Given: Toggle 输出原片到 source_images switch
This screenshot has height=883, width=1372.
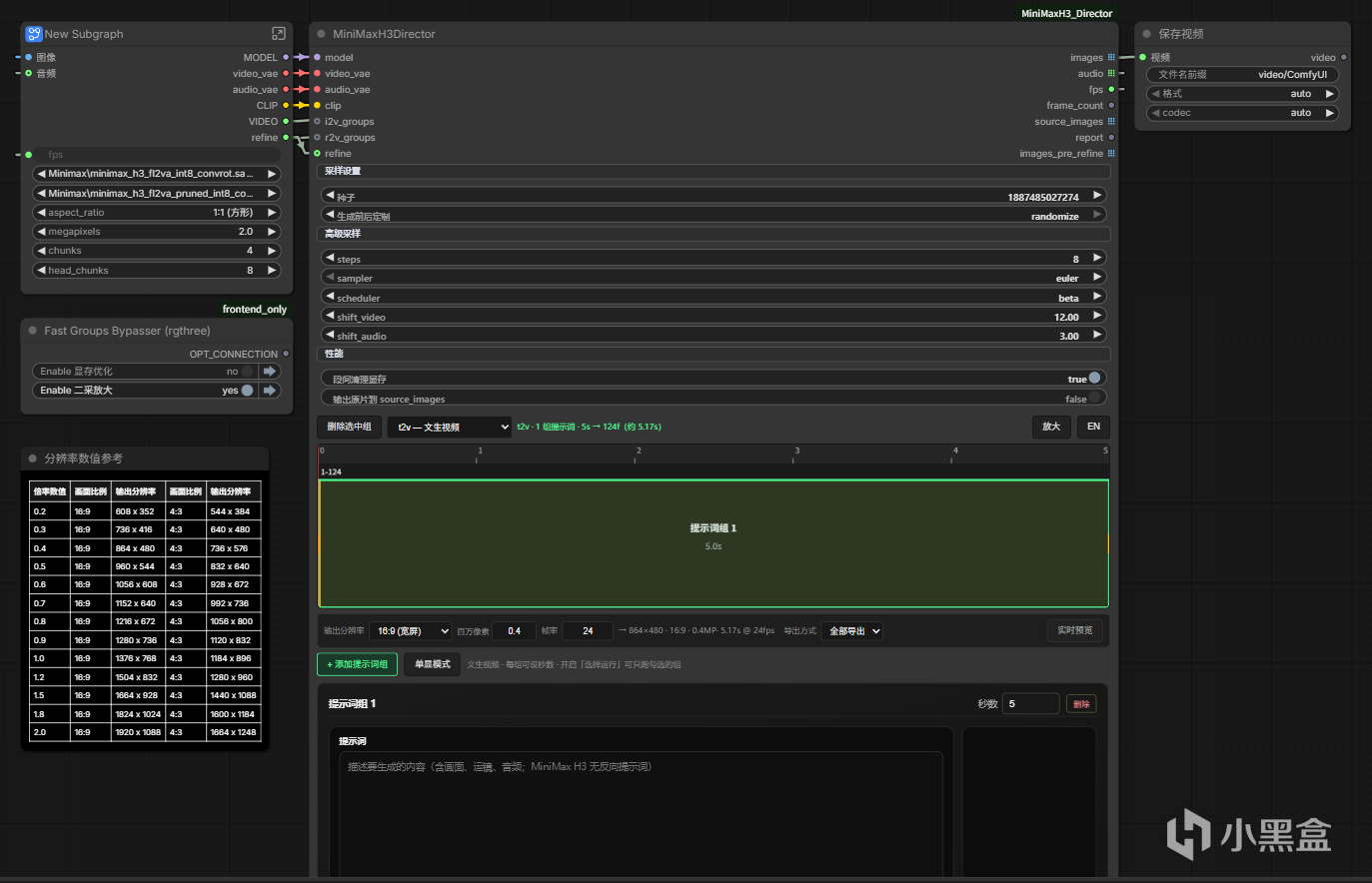Looking at the screenshot, I should coord(1095,398).
